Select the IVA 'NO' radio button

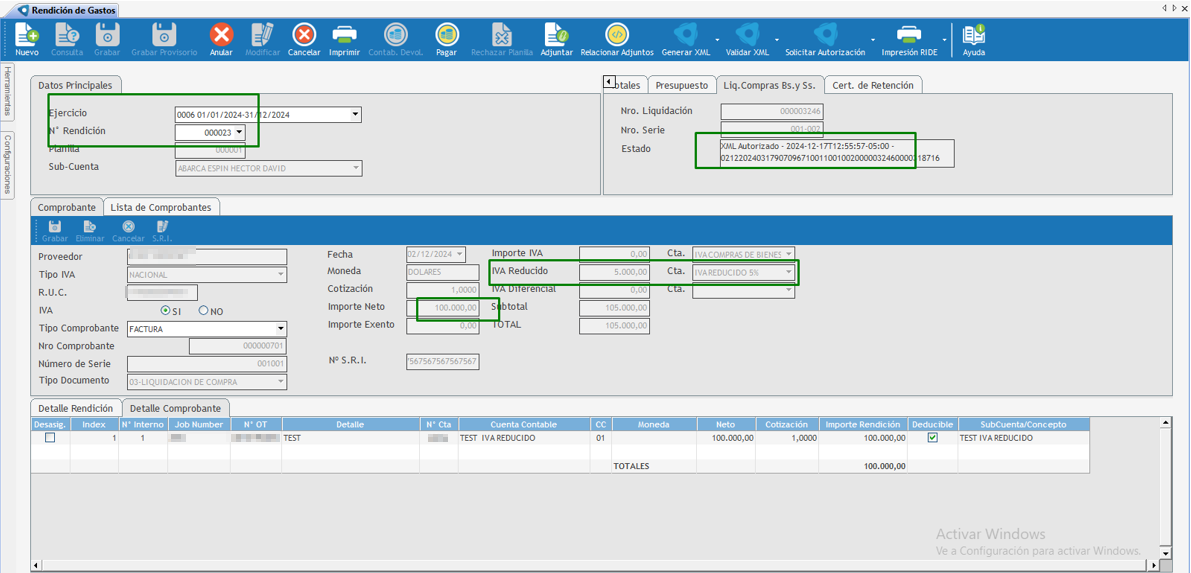204,311
